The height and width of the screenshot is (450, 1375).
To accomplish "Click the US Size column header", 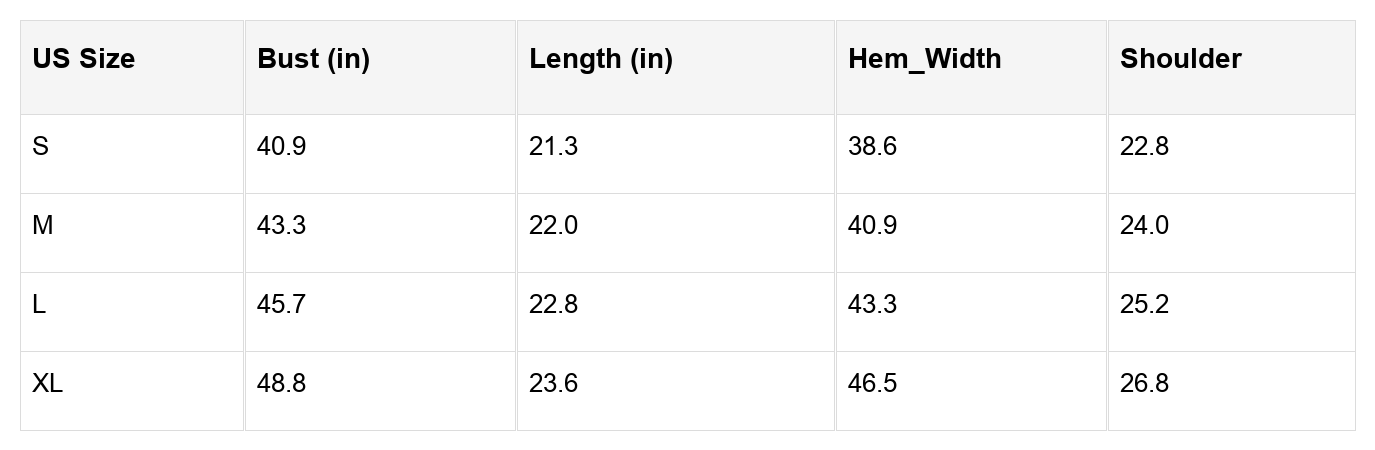I will [83, 59].
